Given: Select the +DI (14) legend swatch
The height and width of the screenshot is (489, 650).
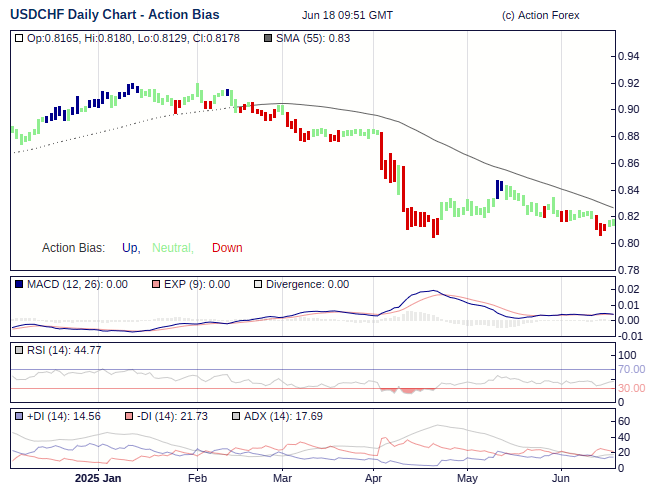Looking at the screenshot, I should click(20, 416).
